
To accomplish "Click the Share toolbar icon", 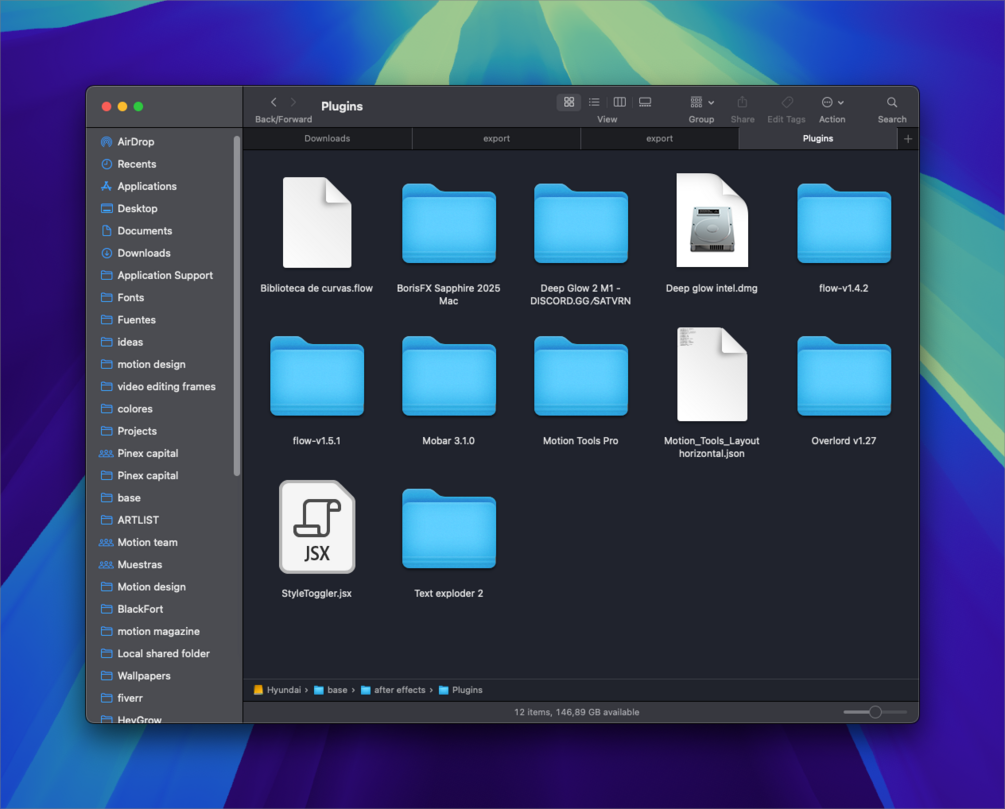I will [x=742, y=103].
